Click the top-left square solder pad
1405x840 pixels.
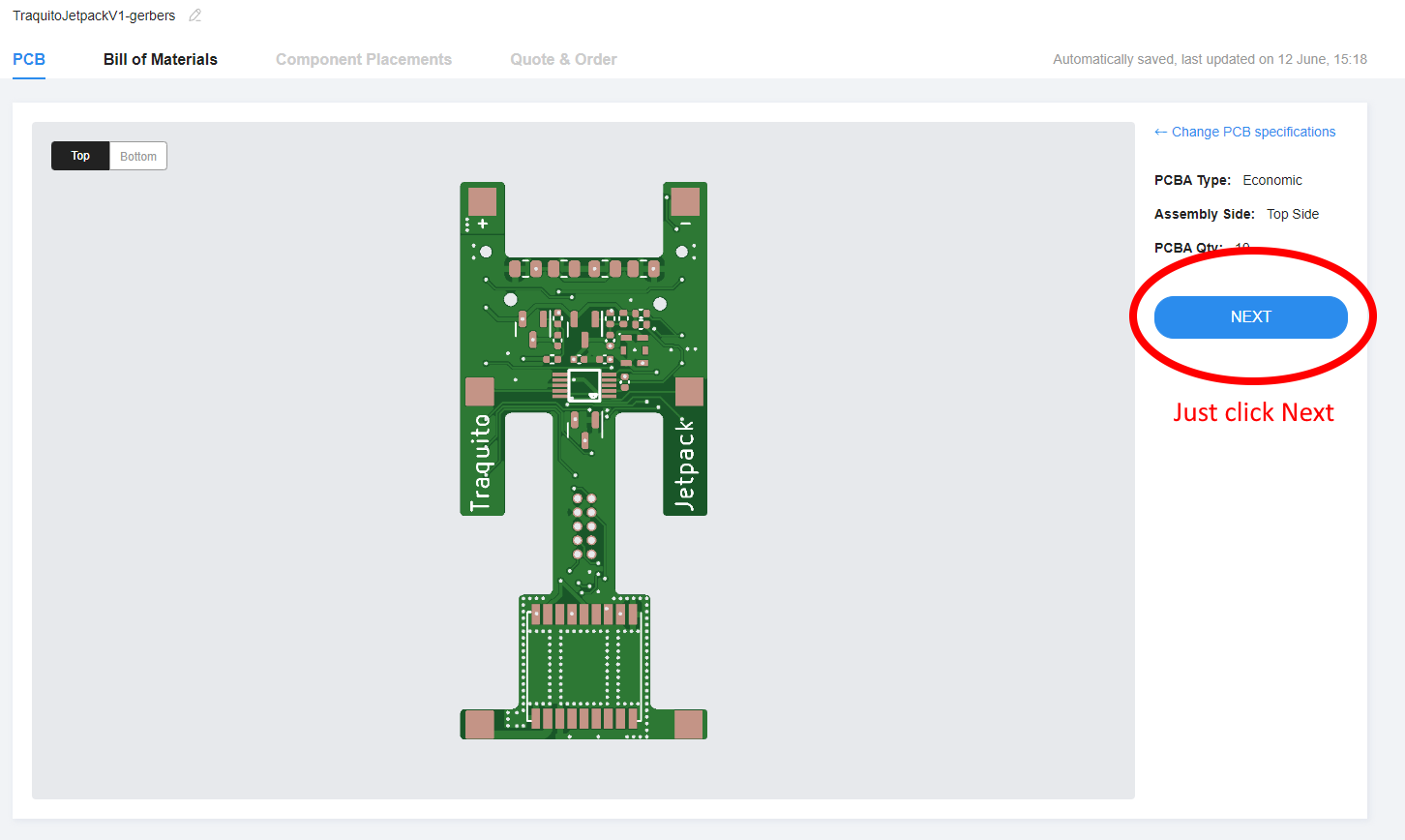click(x=482, y=201)
